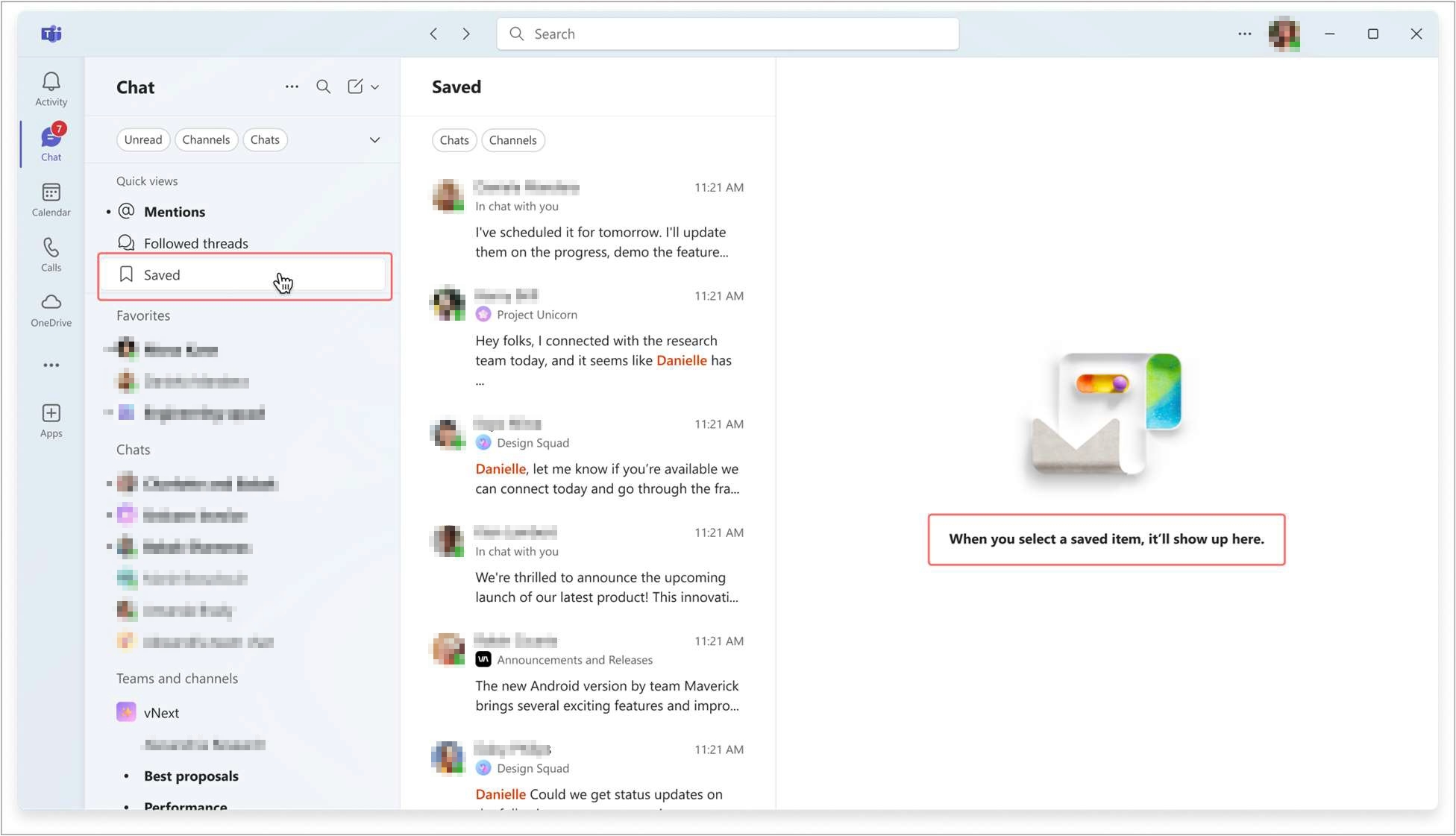Open the Calendar icon in sidebar

[51, 192]
